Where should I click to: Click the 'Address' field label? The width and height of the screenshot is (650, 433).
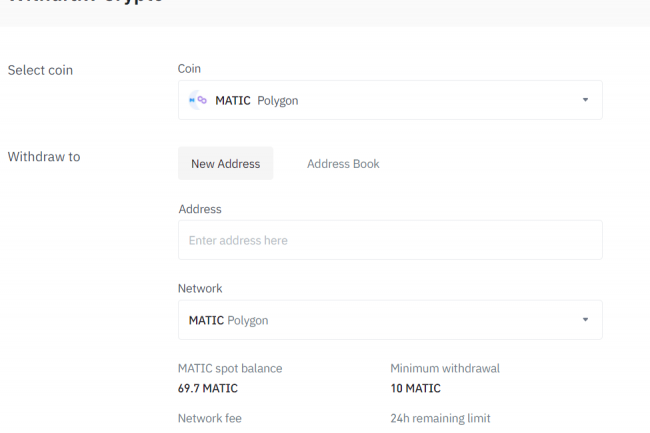[x=200, y=209]
